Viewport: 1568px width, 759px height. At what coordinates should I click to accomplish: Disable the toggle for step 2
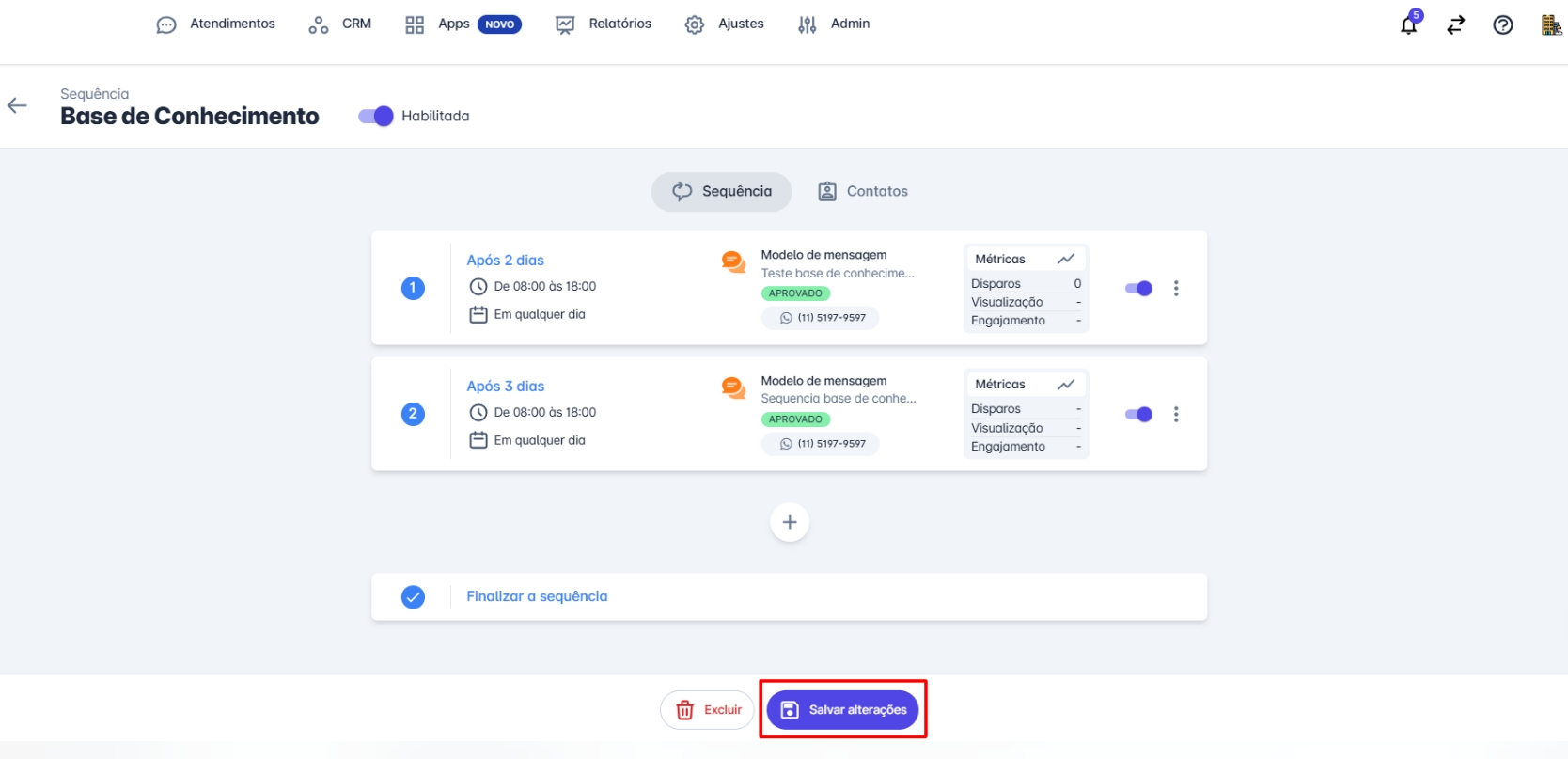coord(1138,415)
